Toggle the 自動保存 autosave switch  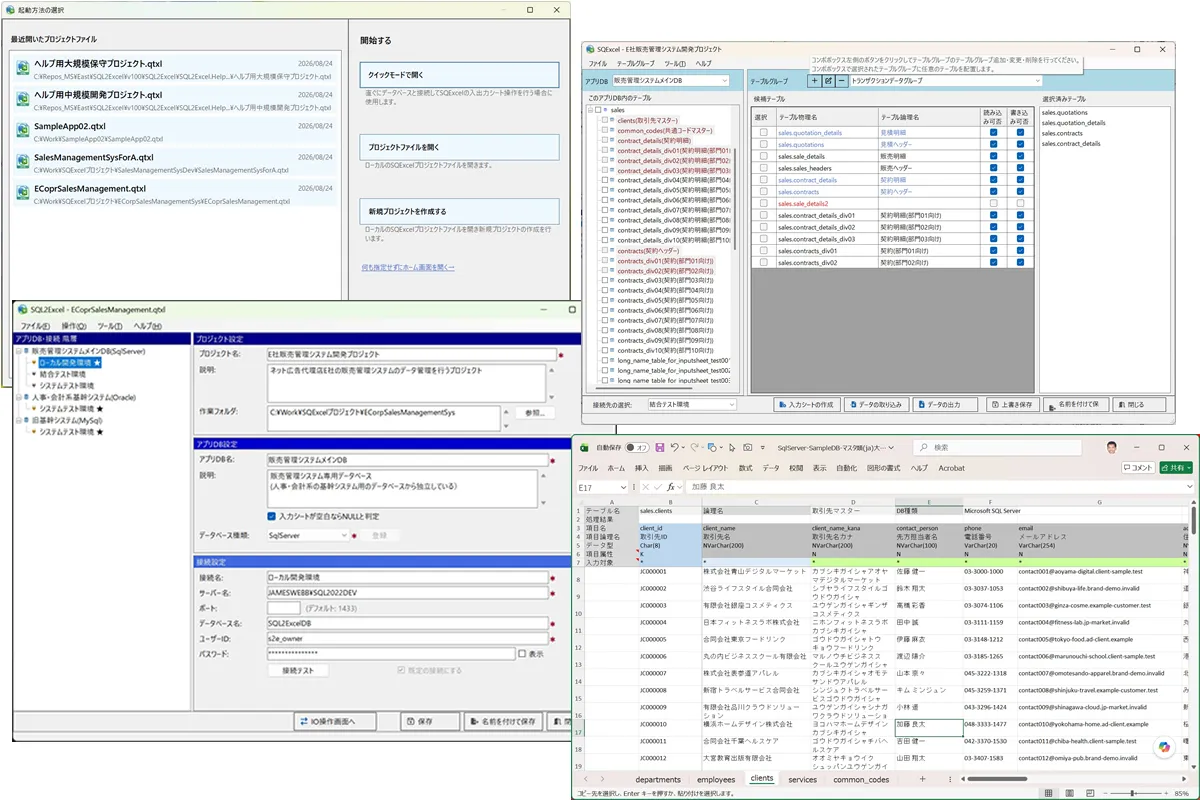point(637,447)
